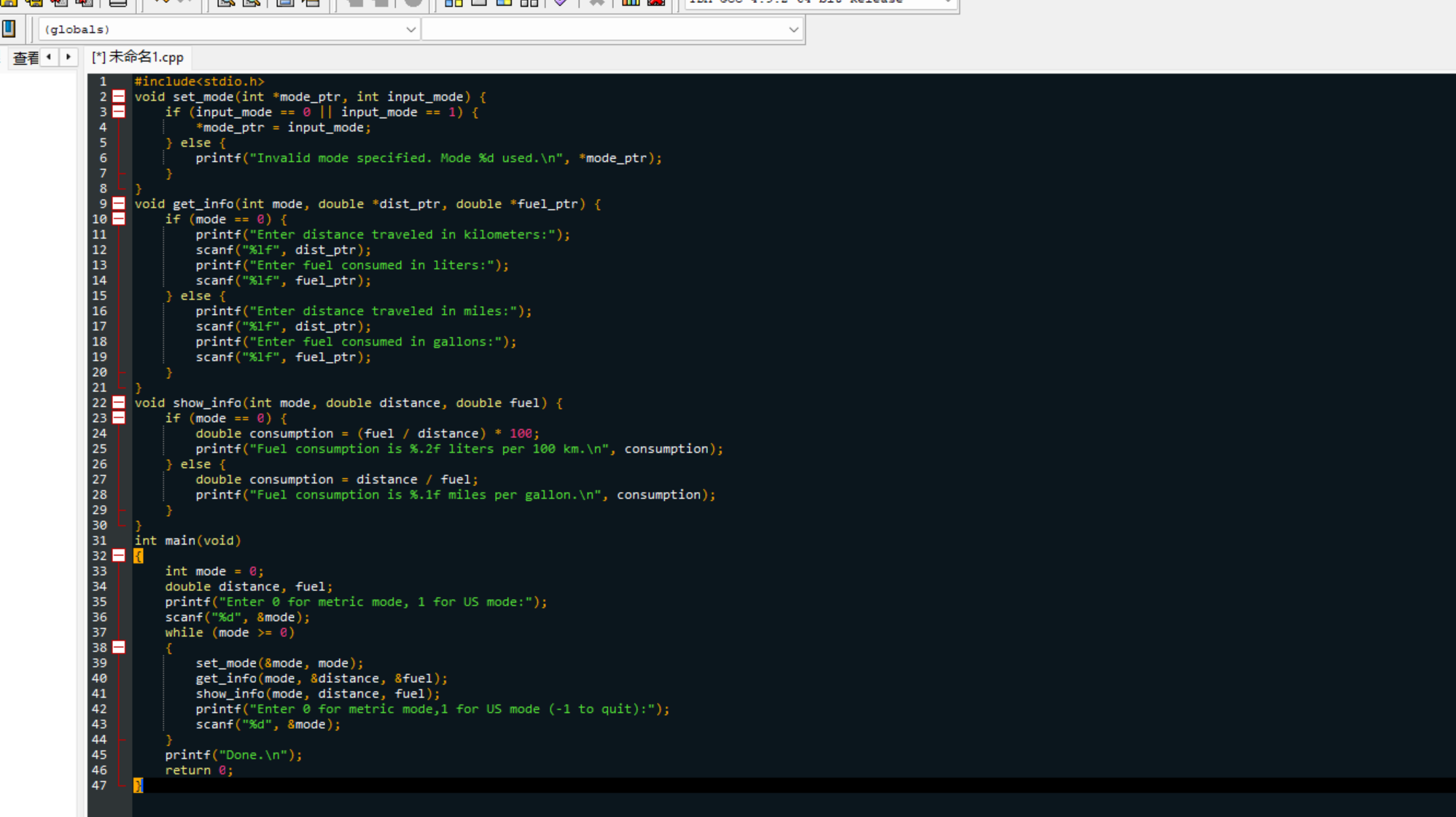The image size is (1456, 817).
Task: Click the profile analysis bar chart icon
Action: click(x=631, y=2)
